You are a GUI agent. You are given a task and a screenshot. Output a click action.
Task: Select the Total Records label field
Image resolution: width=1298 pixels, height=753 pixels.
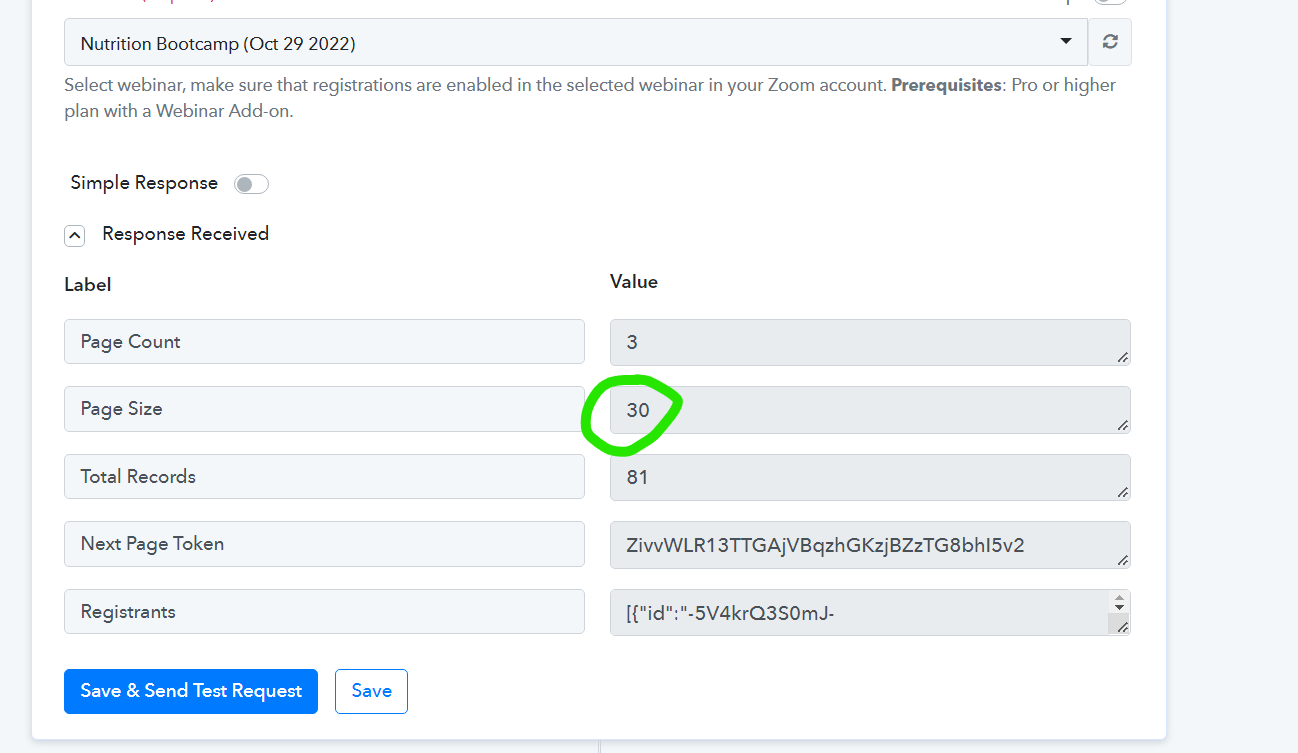[x=324, y=477]
